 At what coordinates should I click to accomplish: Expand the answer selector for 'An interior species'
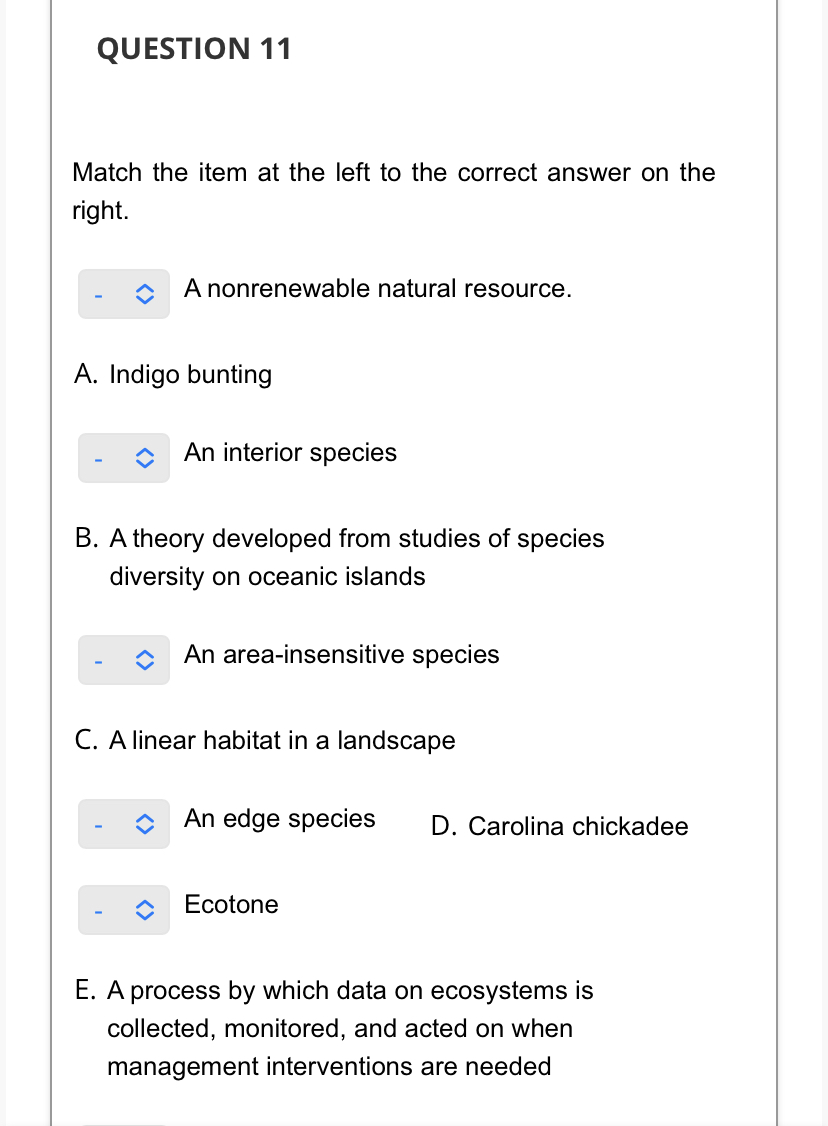click(x=123, y=459)
